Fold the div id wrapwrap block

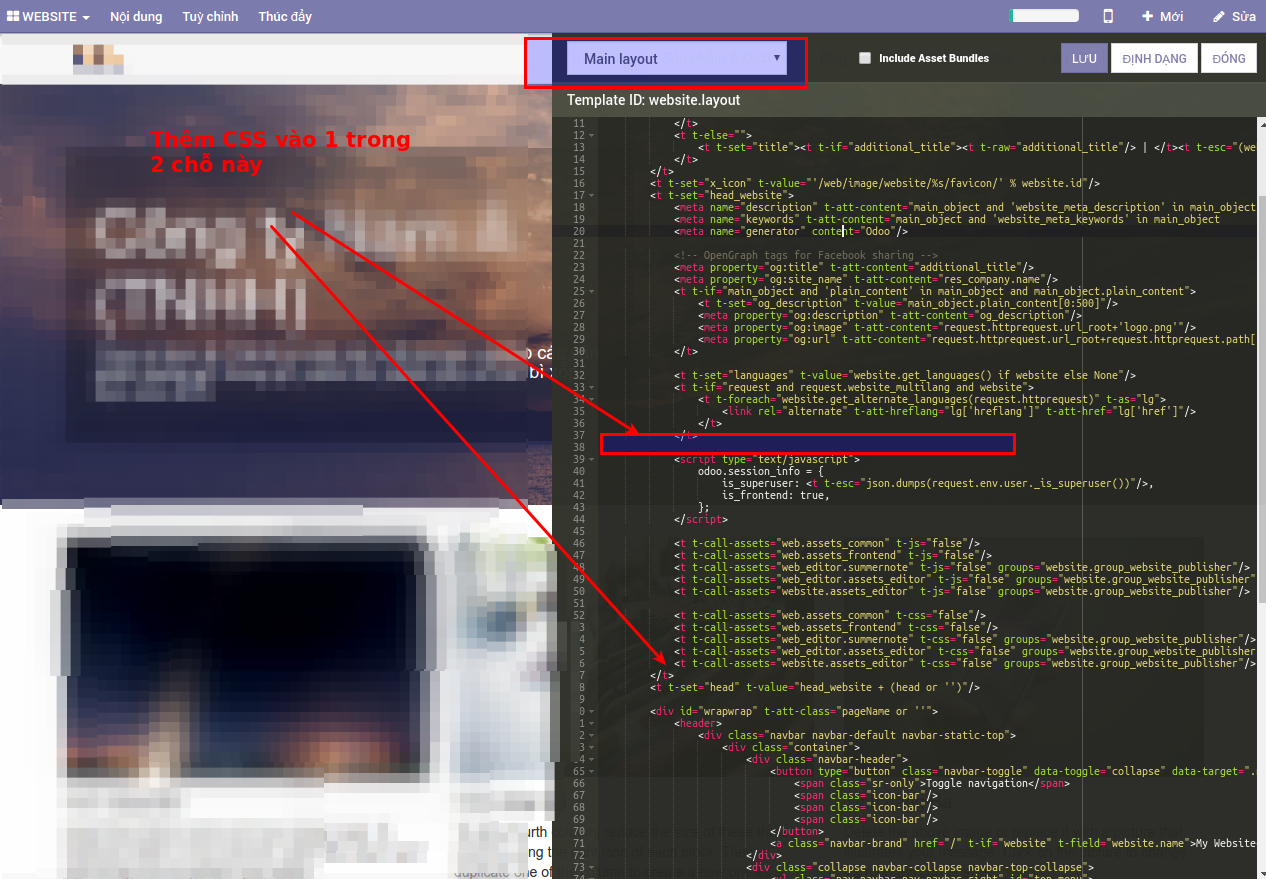[591, 711]
